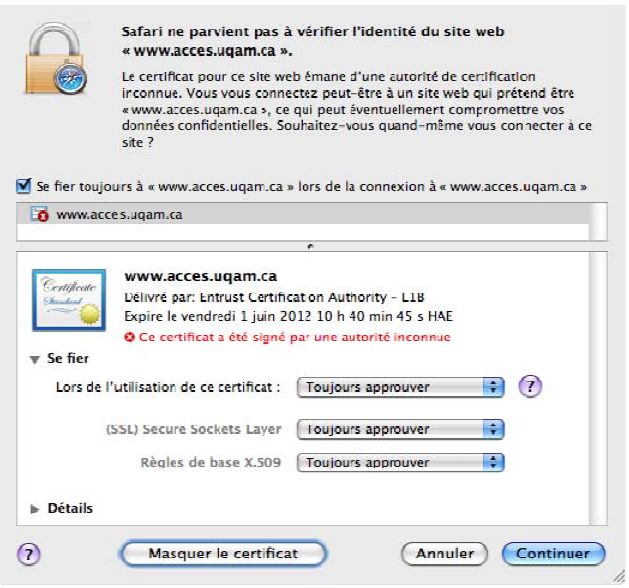Expand the "Détails" section
The image size is (629, 588).
pos(36,509)
